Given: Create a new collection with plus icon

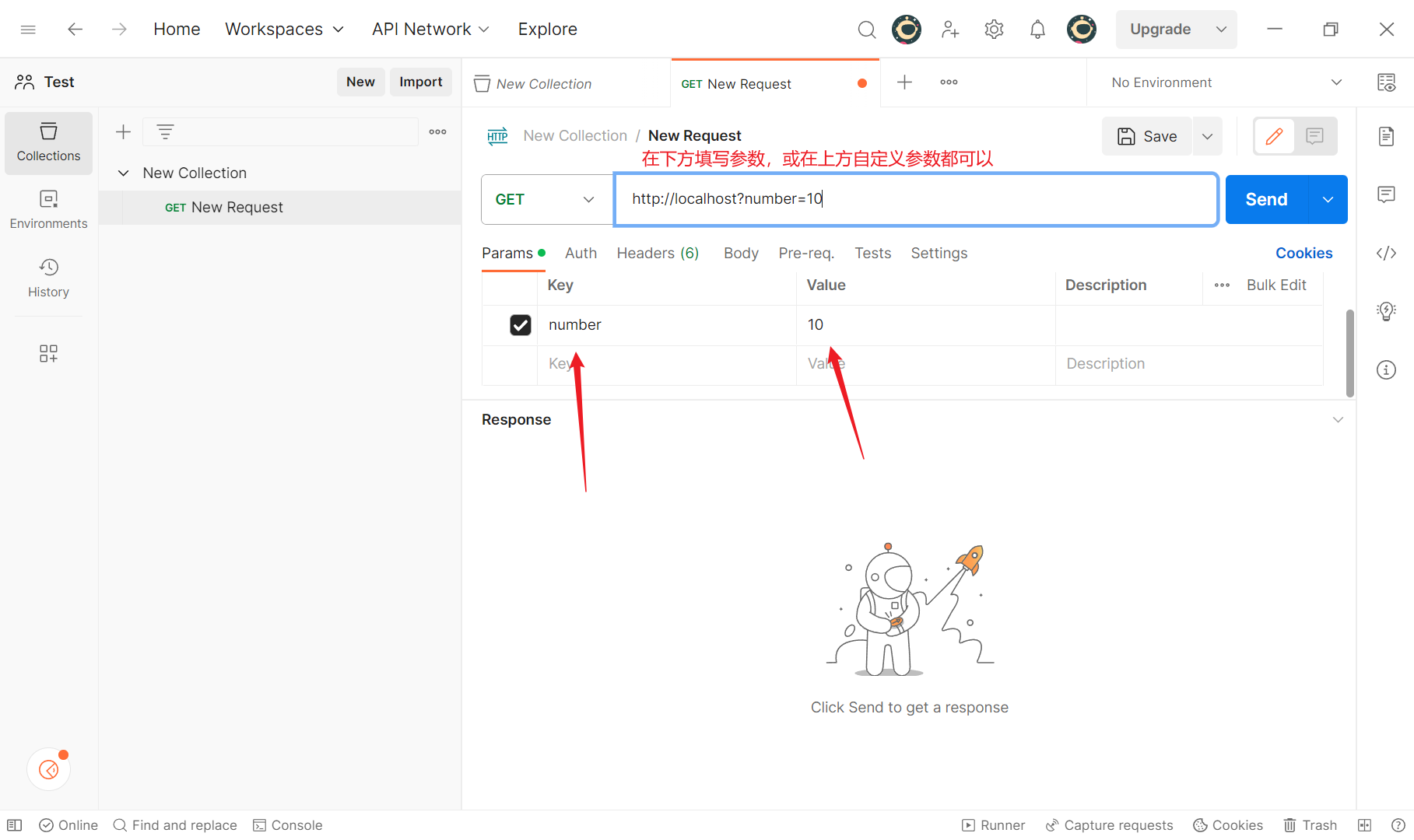Looking at the screenshot, I should [x=123, y=132].
